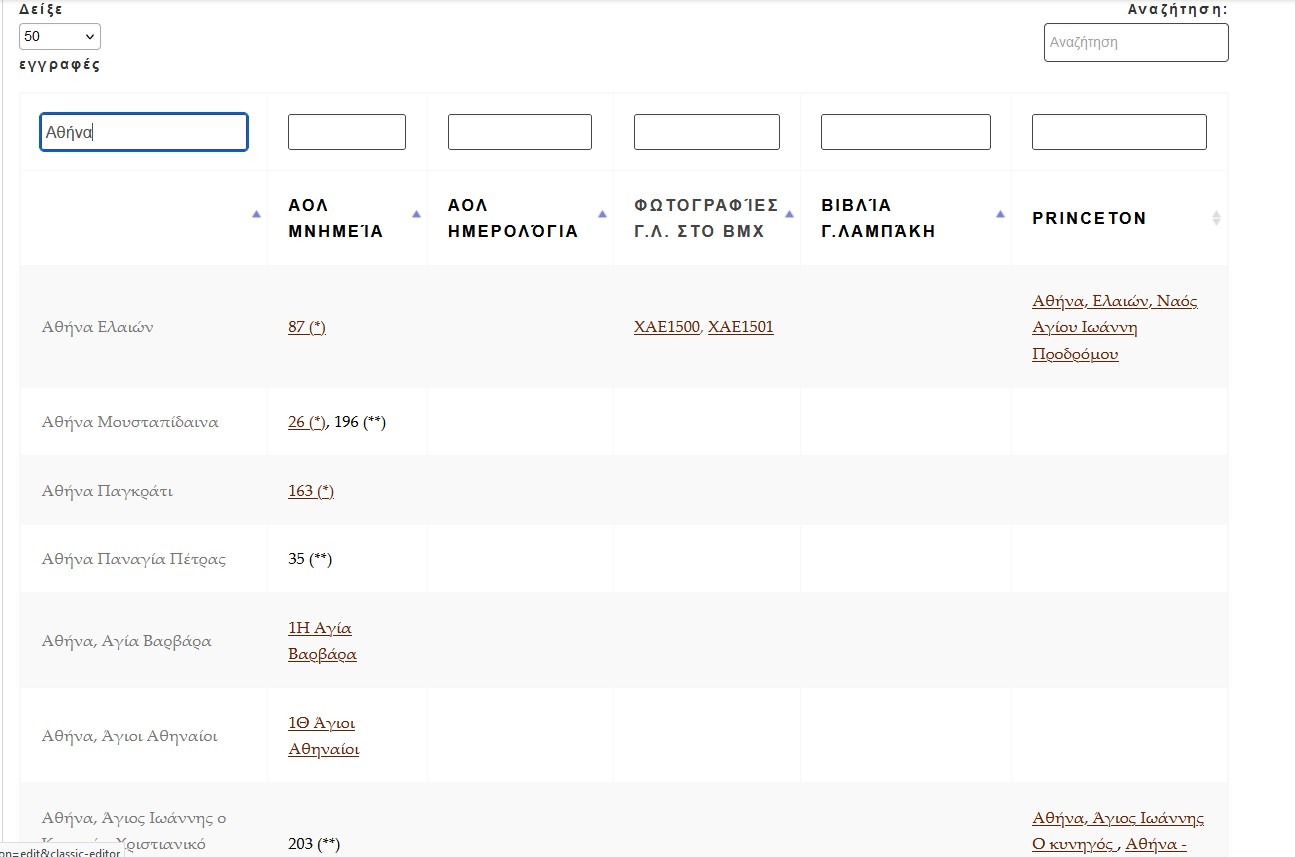Screen dimensions: 1295x857
Task: Click the Βιβλία Γ.Λαμπάκη column filter box
Action: tap(905, 132)
